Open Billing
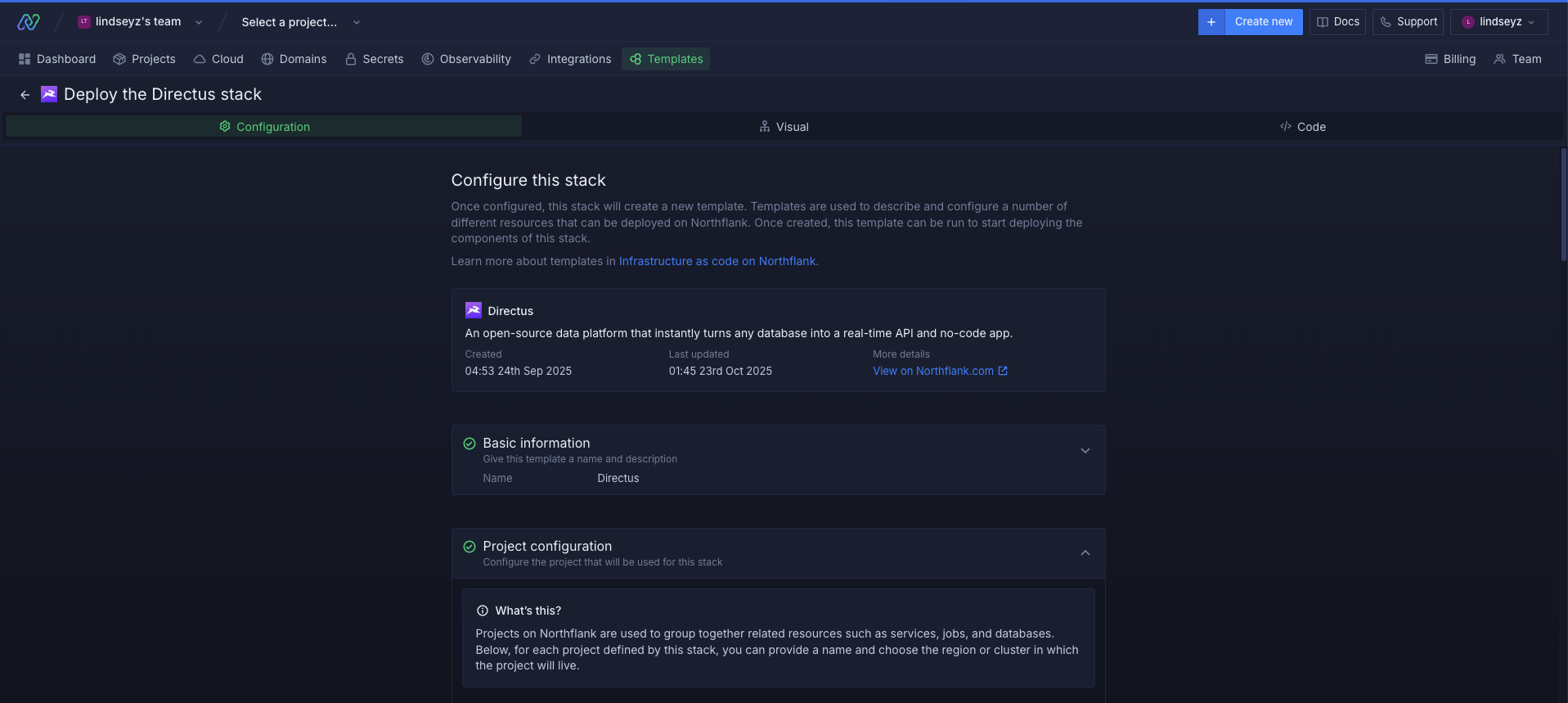Screen dimensions: 1568x703 coord(1450,59)
